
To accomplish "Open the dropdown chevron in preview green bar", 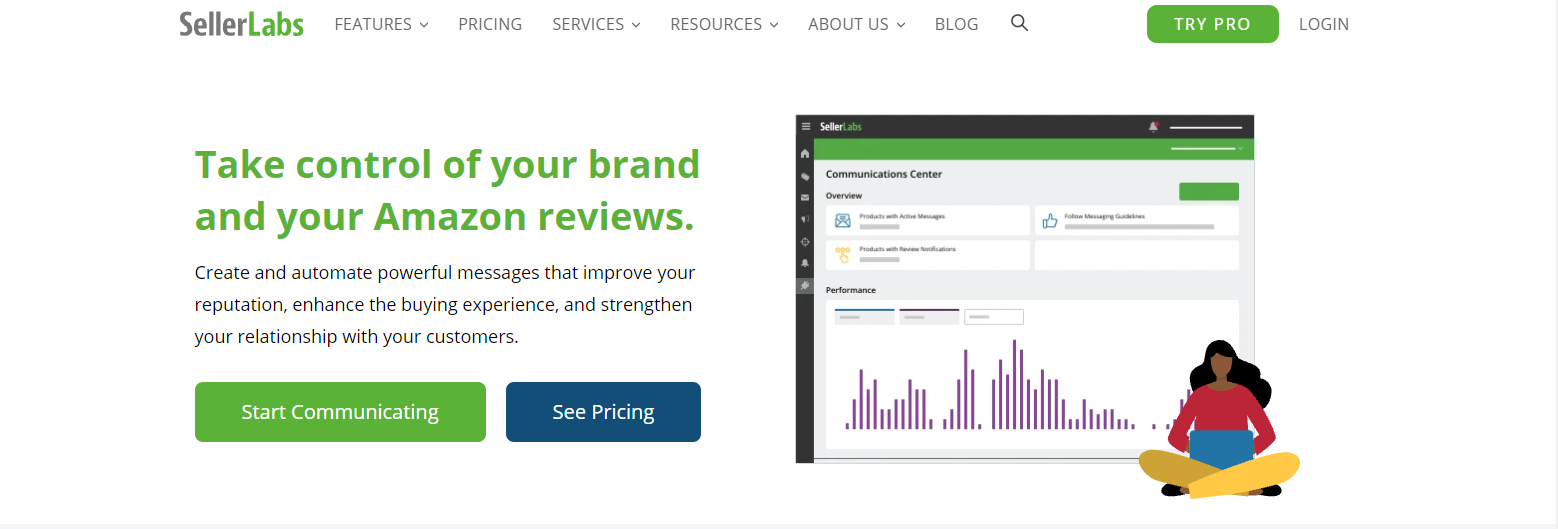I will coord(1240,149).
